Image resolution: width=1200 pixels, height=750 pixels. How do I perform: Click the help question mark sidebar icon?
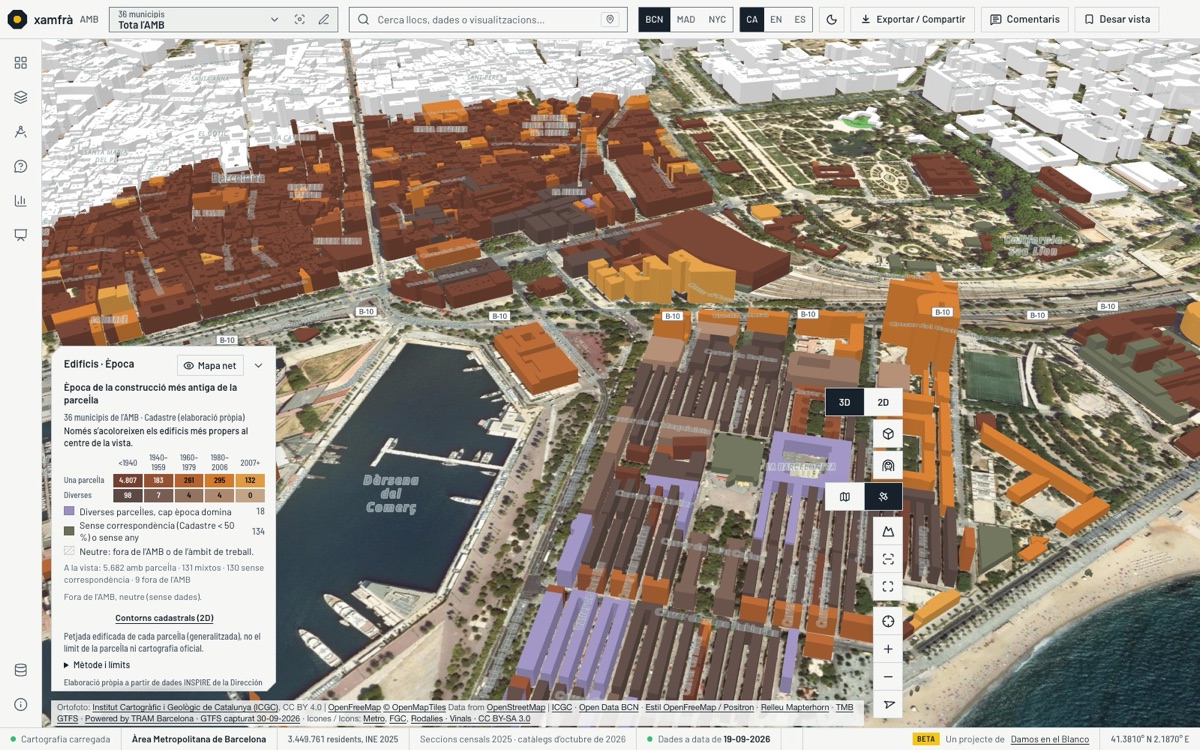(20, 166)
